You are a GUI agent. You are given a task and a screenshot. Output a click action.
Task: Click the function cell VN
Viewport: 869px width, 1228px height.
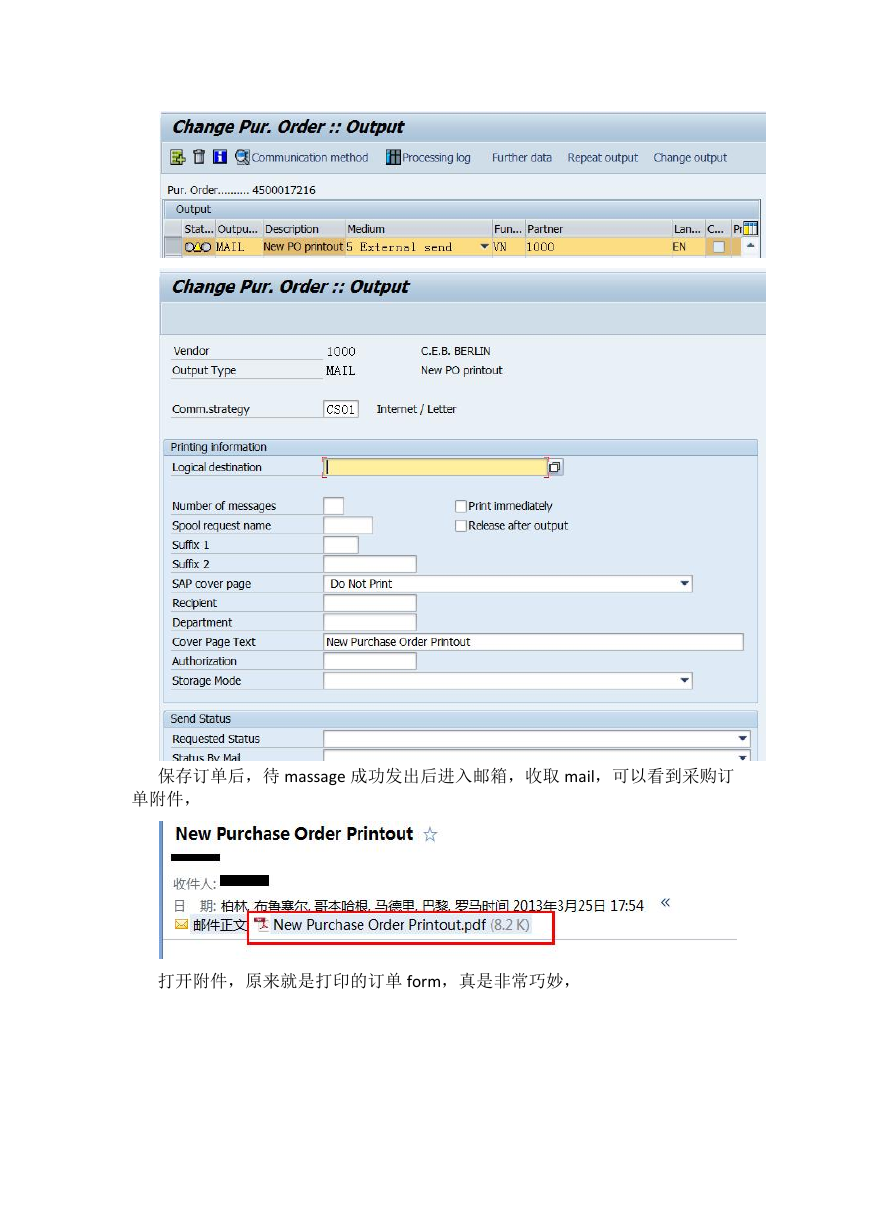508,247
